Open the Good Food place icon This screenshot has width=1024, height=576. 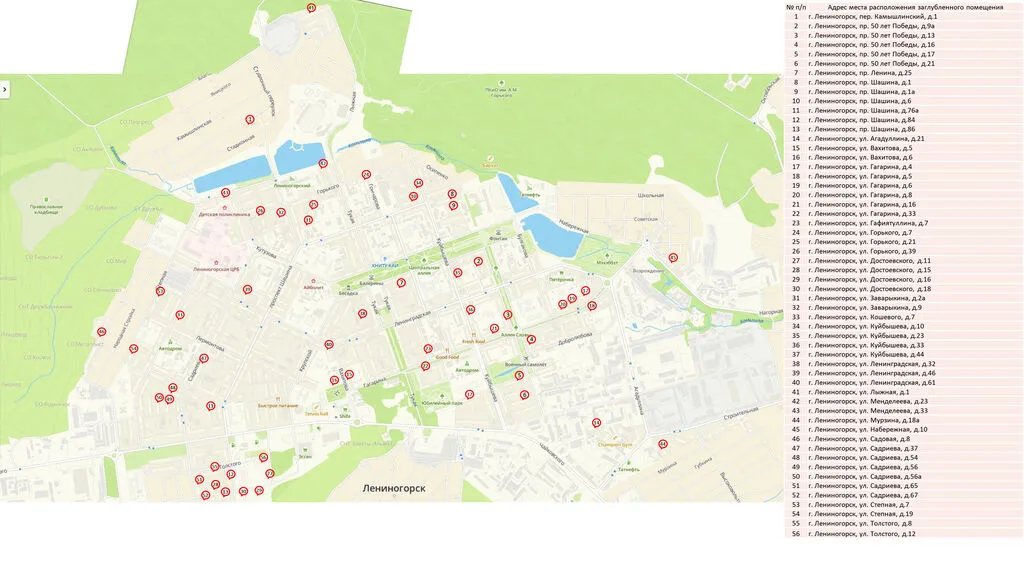446,349
